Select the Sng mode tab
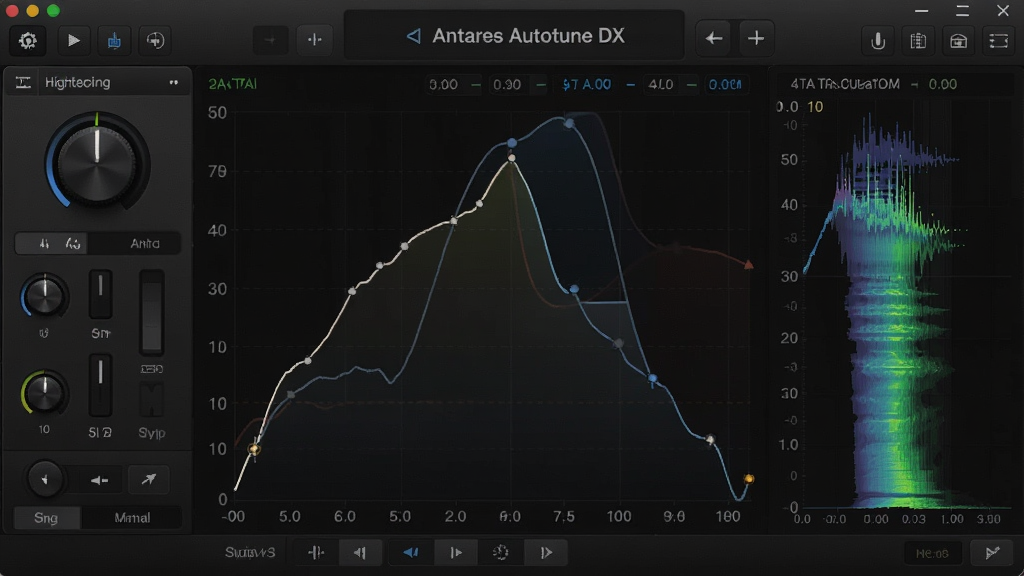 tap(46, 518)
